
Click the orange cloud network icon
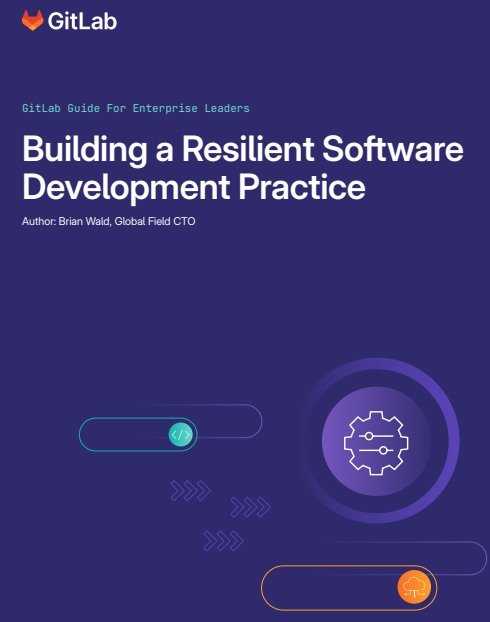pos(414,587)
